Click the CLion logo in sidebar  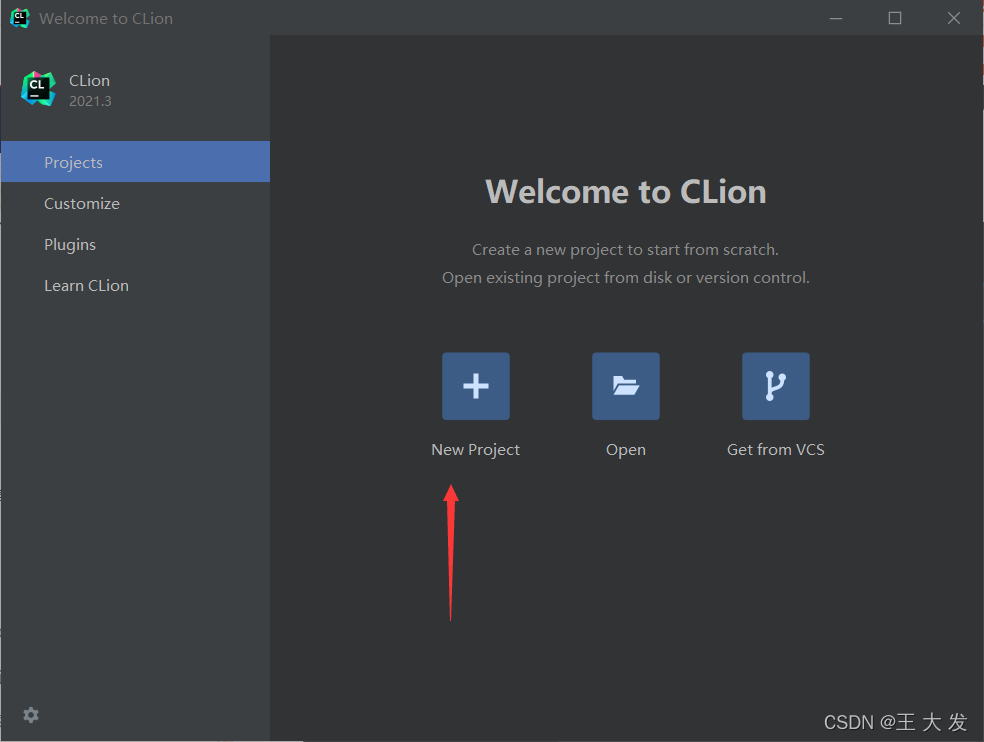tap(38, 89)
